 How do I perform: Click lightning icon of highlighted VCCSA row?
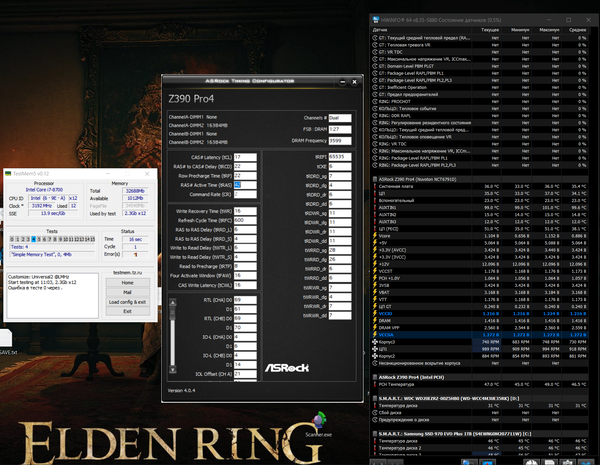click(x=375, y=334)
